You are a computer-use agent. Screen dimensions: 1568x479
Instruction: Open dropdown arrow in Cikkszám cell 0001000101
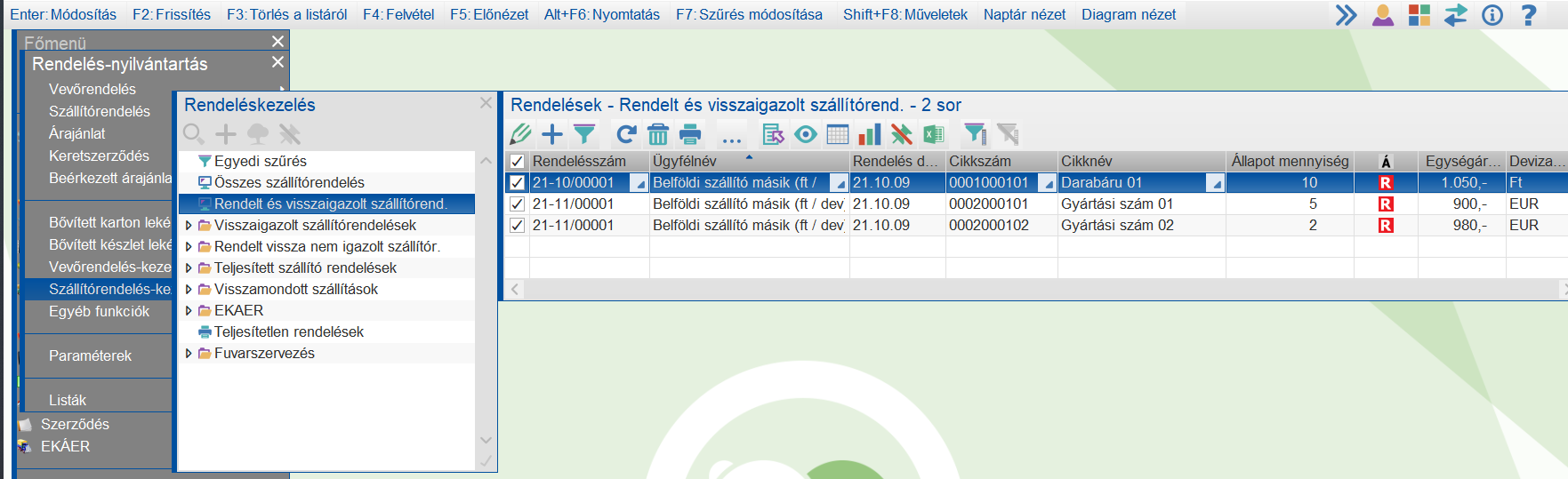[1047, 183]
